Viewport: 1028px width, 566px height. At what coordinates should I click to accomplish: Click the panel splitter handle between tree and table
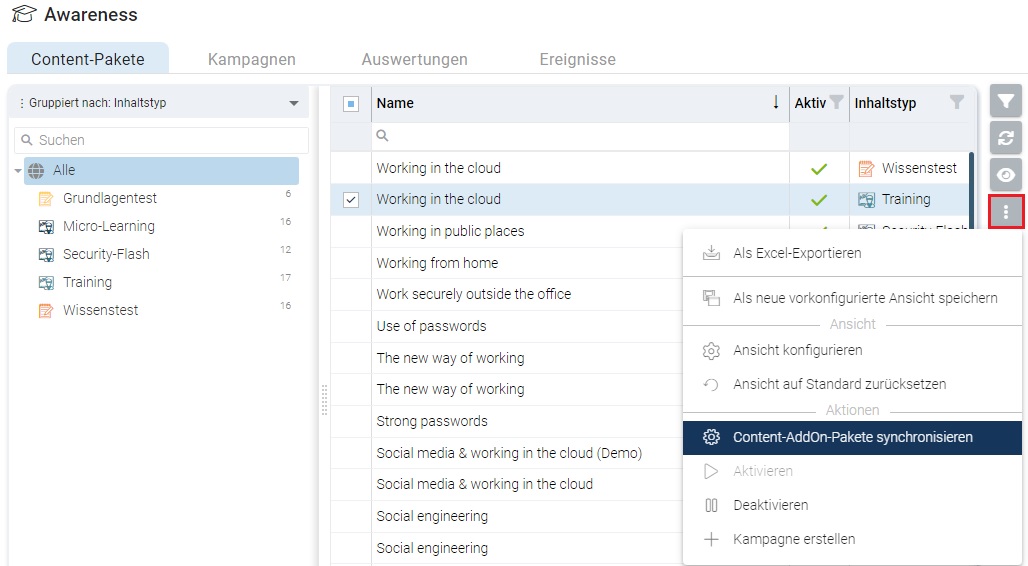point(324,398)
